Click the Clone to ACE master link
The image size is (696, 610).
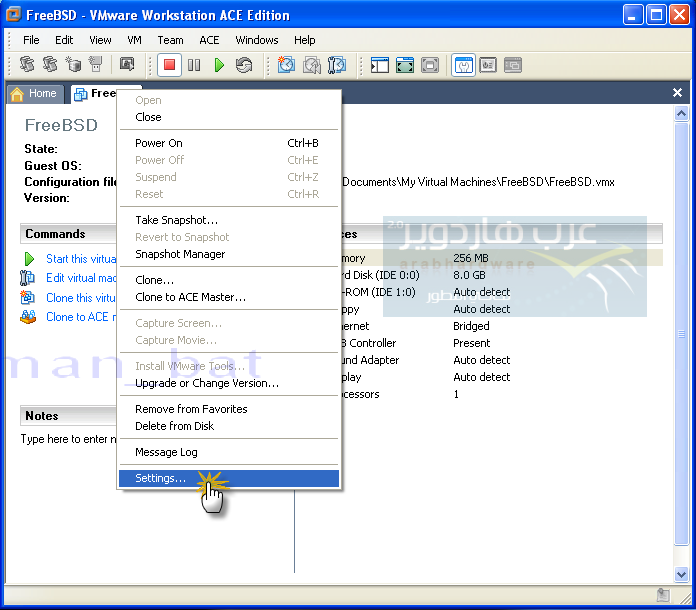(81, 317)
